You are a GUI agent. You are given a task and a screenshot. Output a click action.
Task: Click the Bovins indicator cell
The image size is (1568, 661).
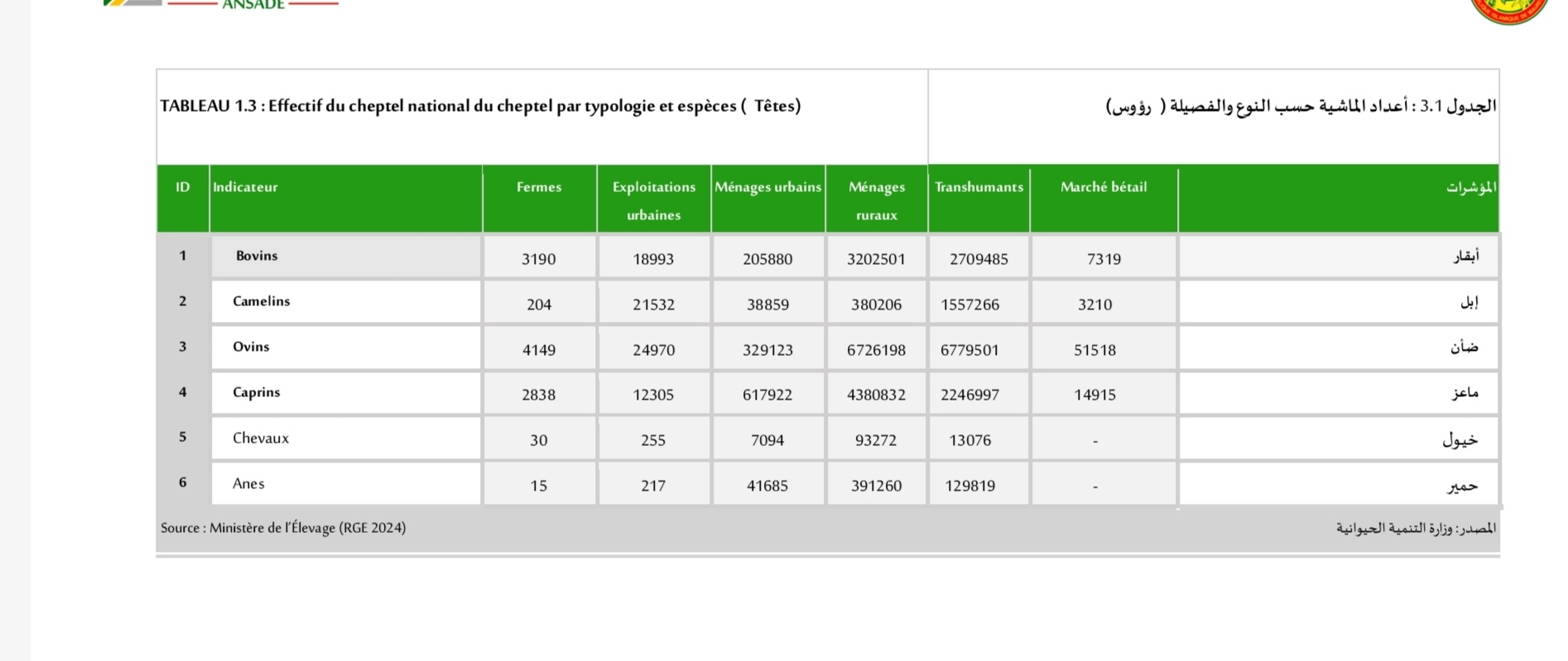(346, 256)
